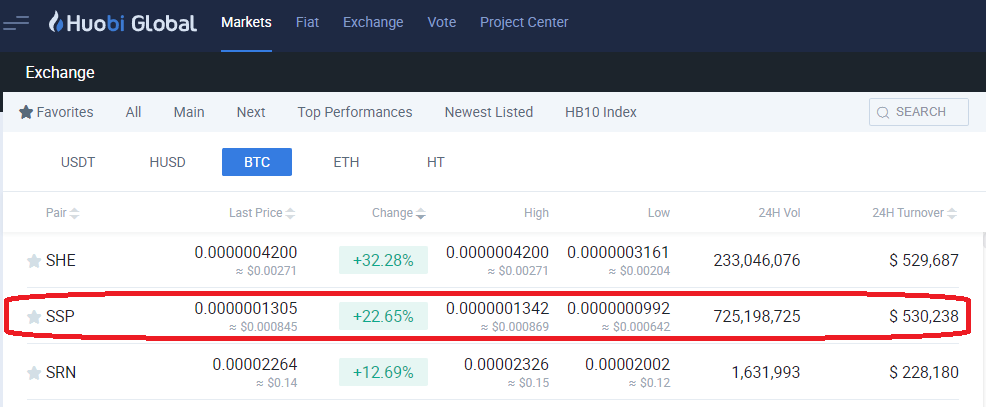This screenshot has height=407, width=986.
Task: Show the Top Performances list
Action: 355,112
